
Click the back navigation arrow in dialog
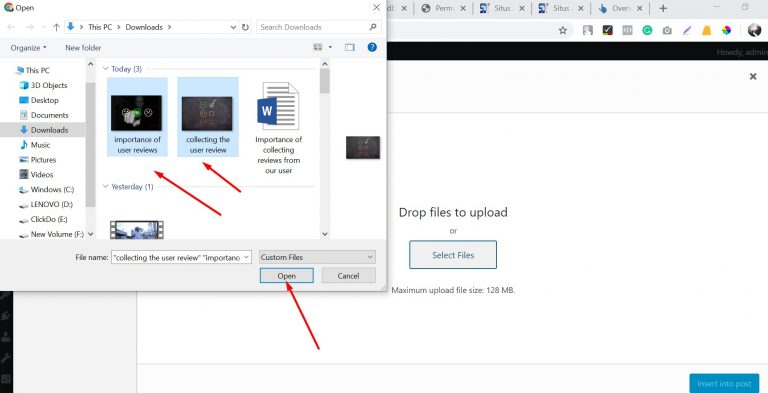tap(11, 27)
